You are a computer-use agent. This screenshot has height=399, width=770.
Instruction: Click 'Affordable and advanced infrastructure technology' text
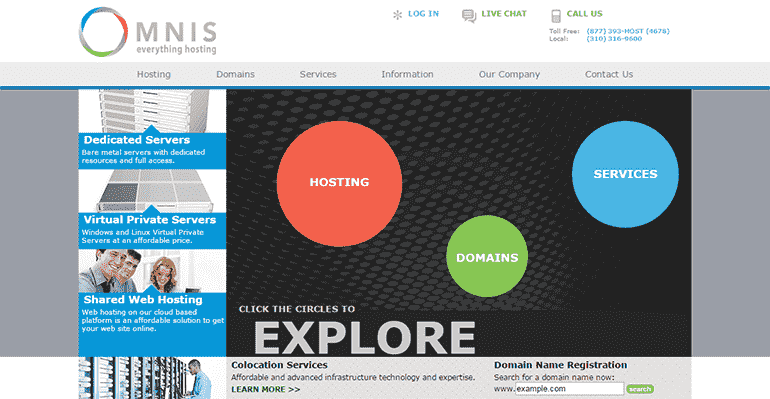click(353, 377)
